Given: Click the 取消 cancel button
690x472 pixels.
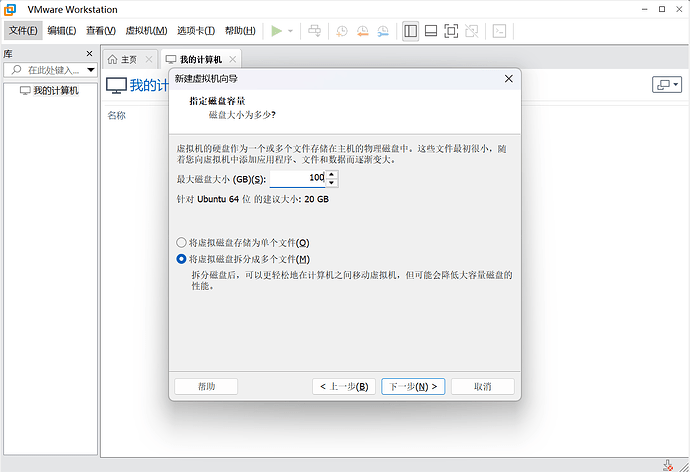Looking at the screenshot, I should point(483,386).
